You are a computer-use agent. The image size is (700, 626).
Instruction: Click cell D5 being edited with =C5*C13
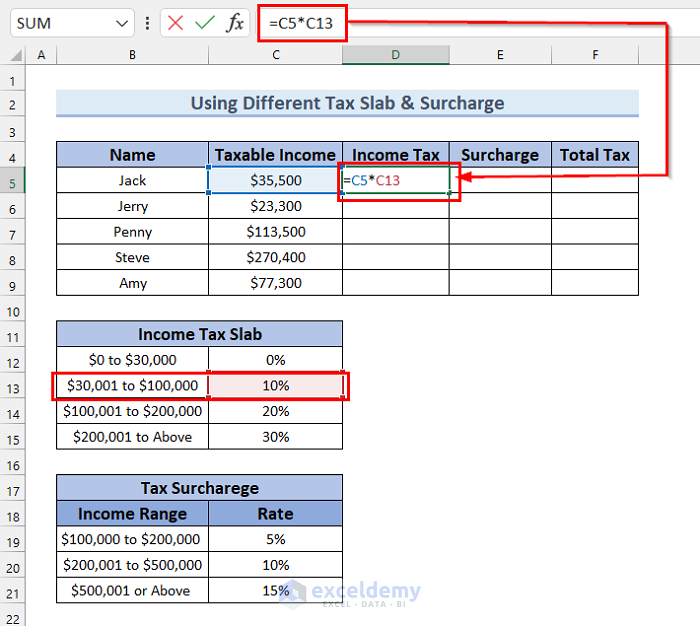(396, 180)
